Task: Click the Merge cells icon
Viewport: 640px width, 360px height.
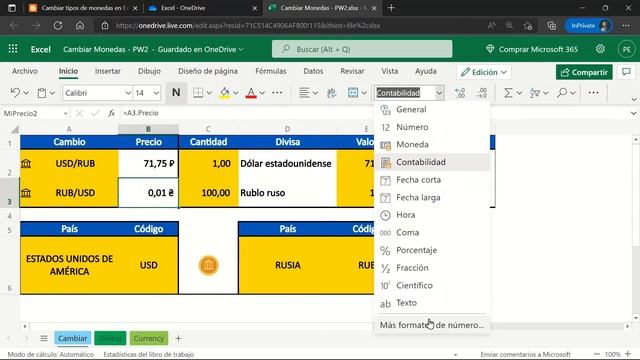Action: pos(353,93)
